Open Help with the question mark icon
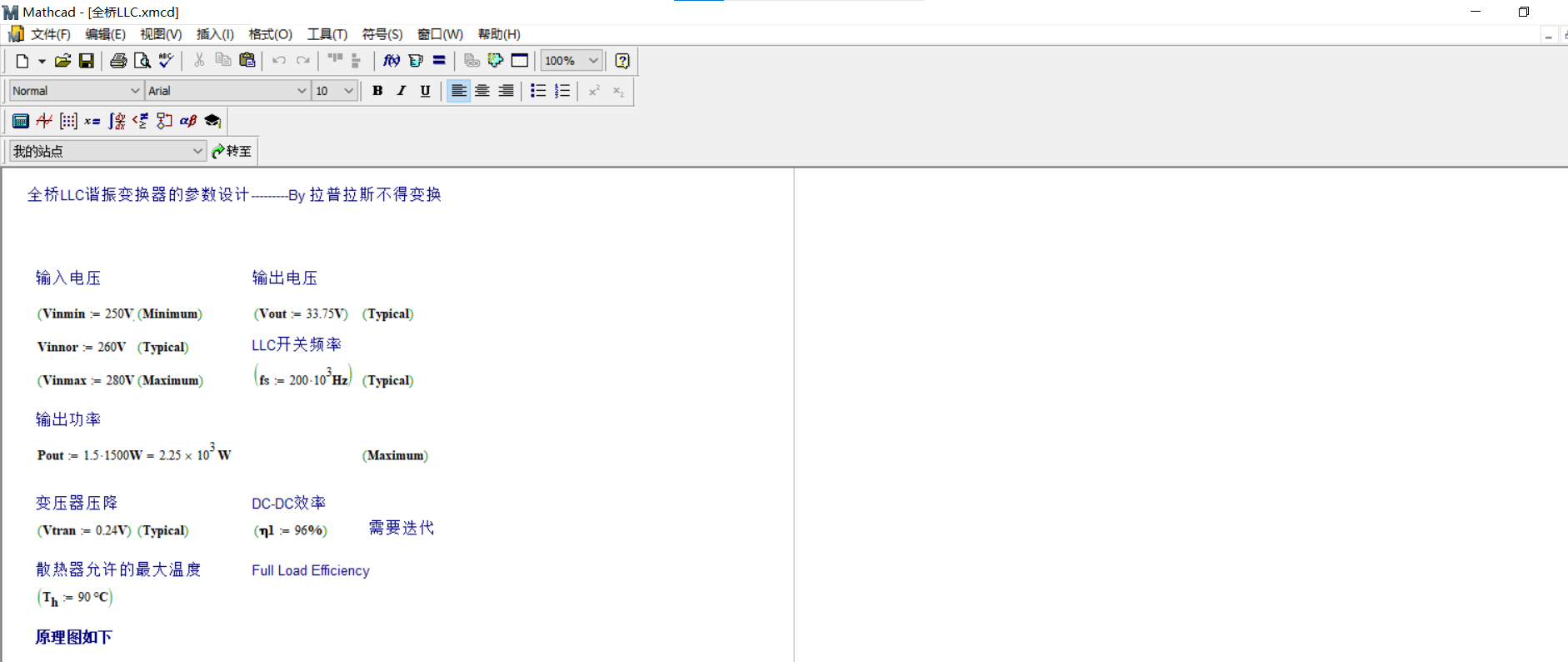 click(x=622, y=61)
